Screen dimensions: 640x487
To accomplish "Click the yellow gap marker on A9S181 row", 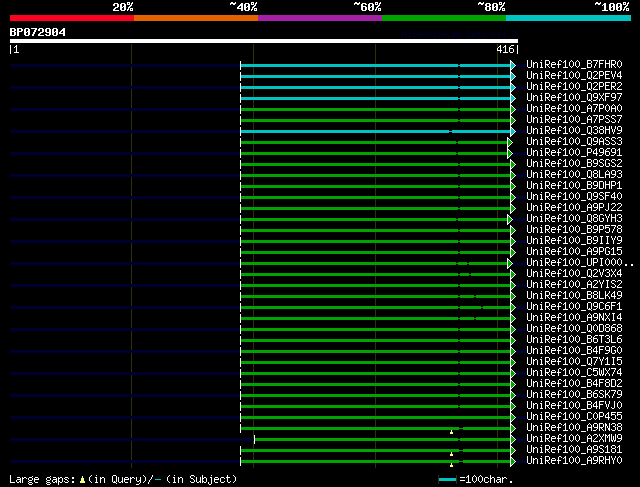I will [x=451, y=454].
